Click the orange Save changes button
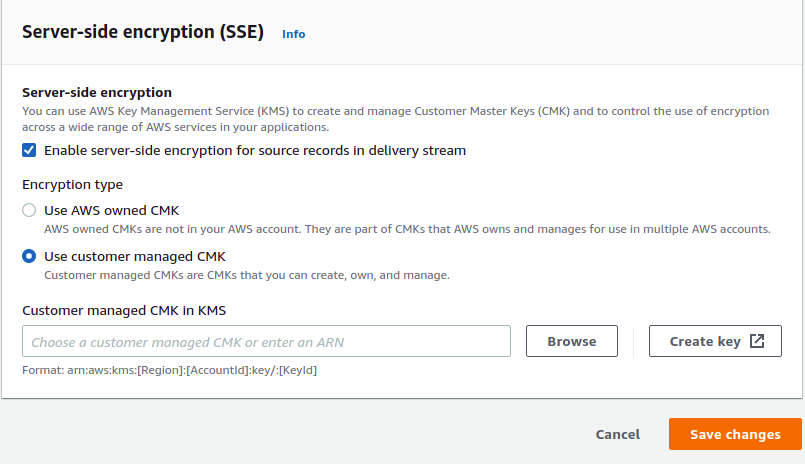 tap(735, 434)
